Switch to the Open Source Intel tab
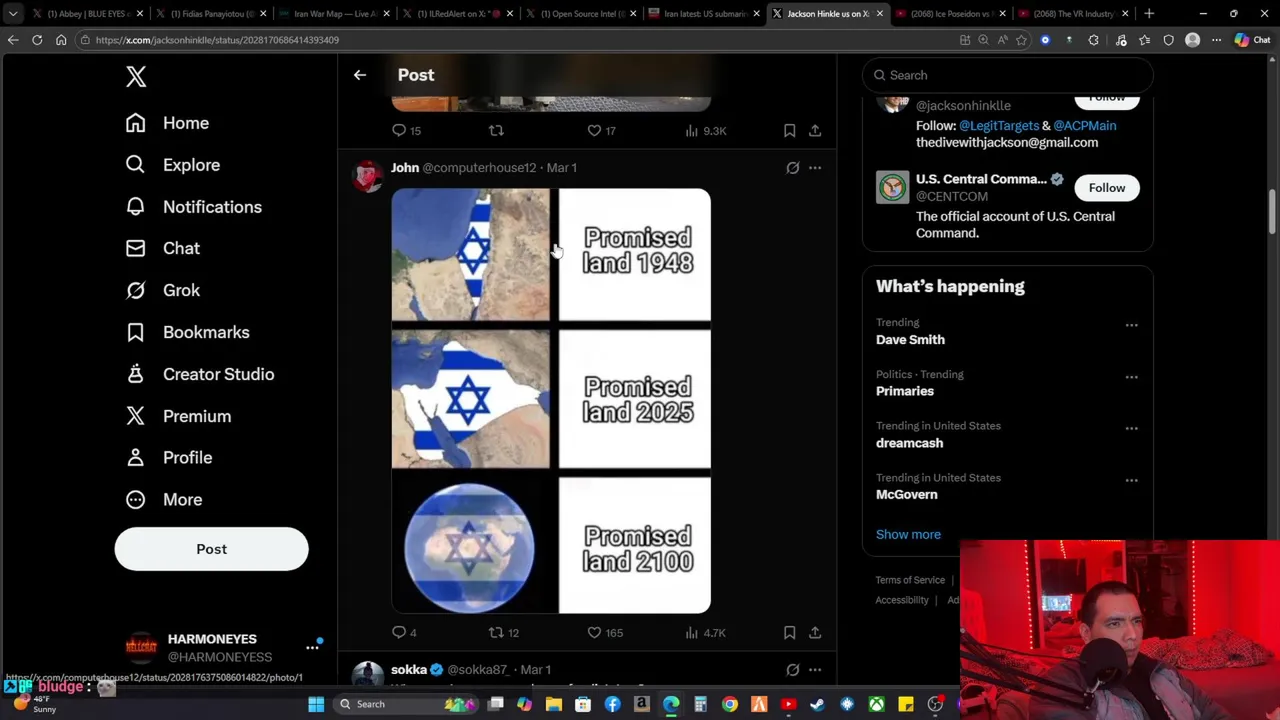The width and height of the screenshot is (1280, 720). pos(582,14)
